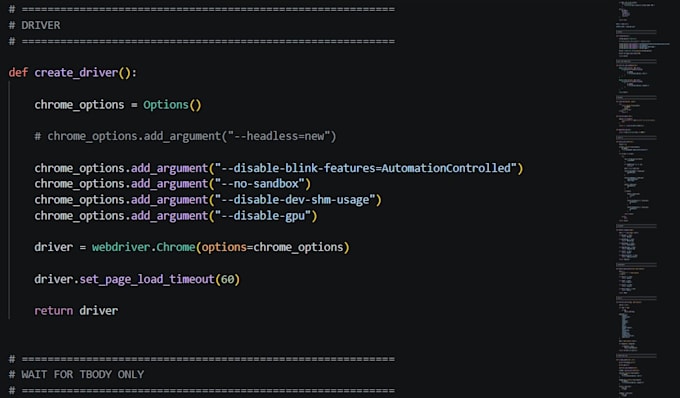Viewport: 680px width, 398px height.
Task: Click 'driver' after the return keyword
Action: (98, 311)
